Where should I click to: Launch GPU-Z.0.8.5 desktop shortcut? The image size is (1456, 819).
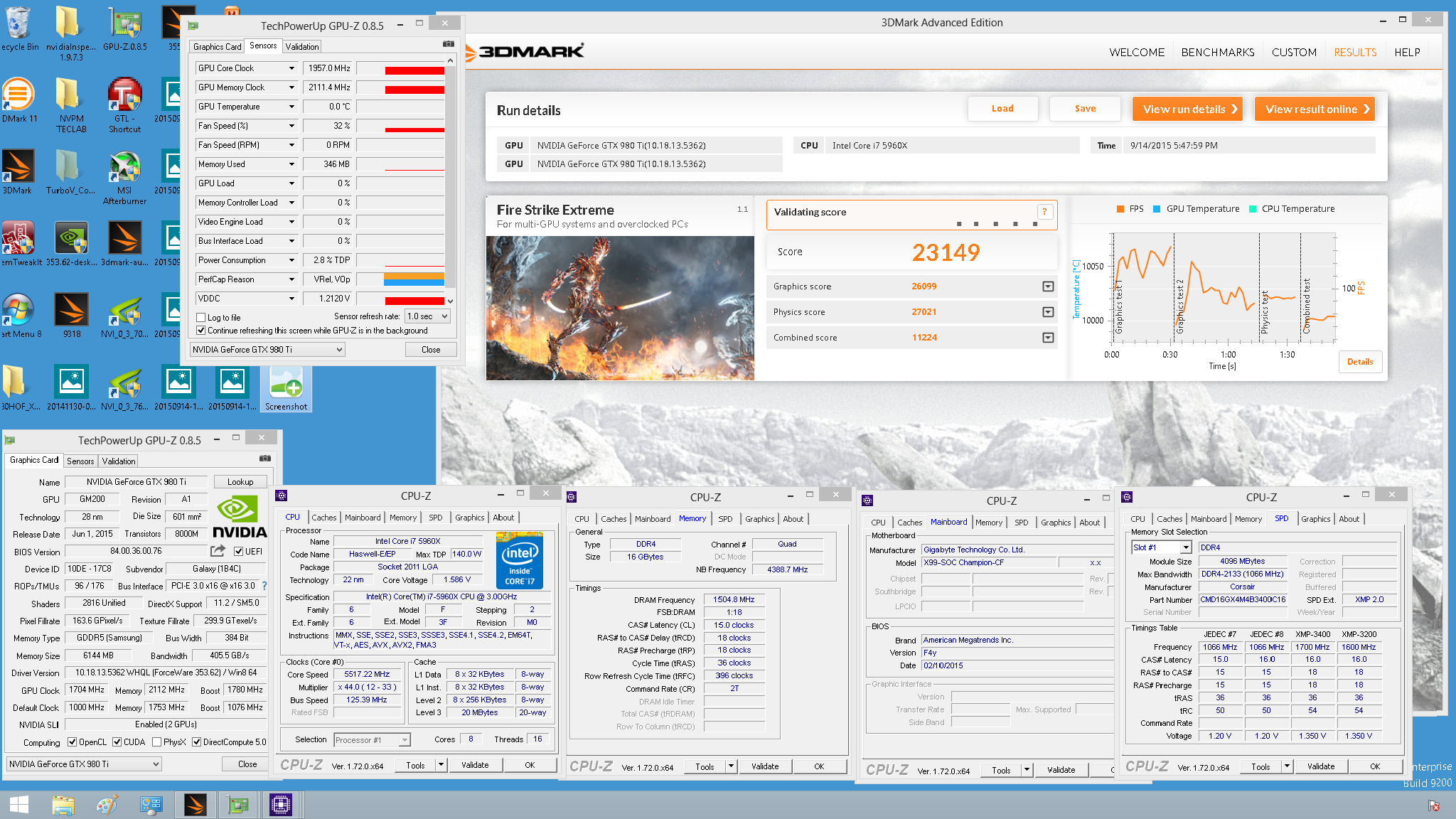(125, 28)
